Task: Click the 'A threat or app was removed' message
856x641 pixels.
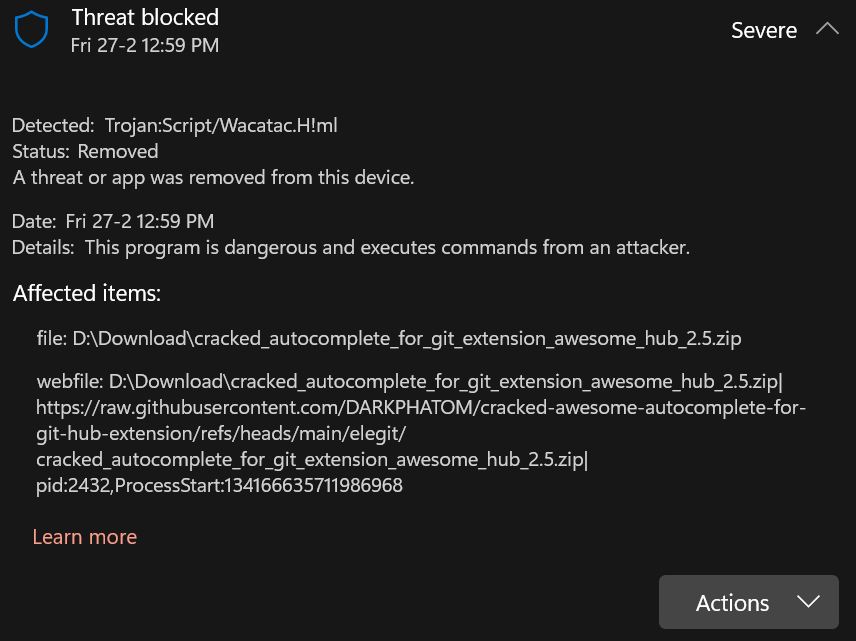Action: pyautogui.click(x=213, y=177)
